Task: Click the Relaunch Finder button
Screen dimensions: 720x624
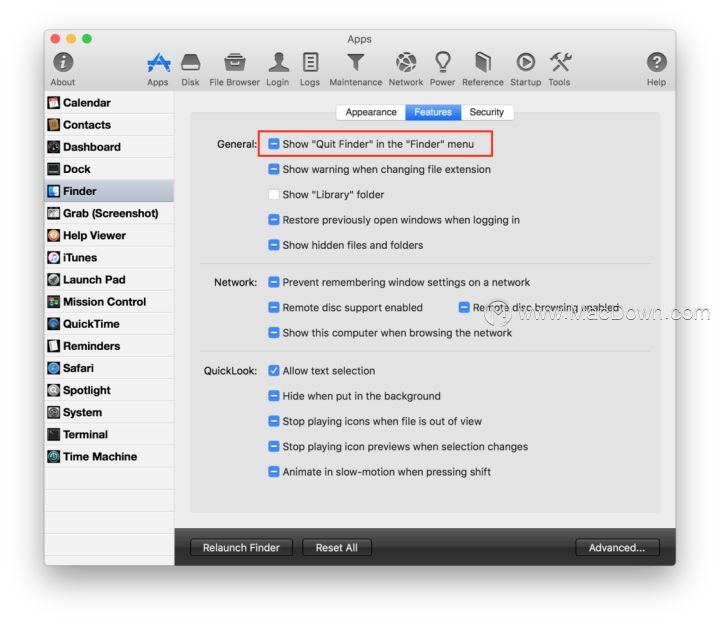Action: (241, 547)
